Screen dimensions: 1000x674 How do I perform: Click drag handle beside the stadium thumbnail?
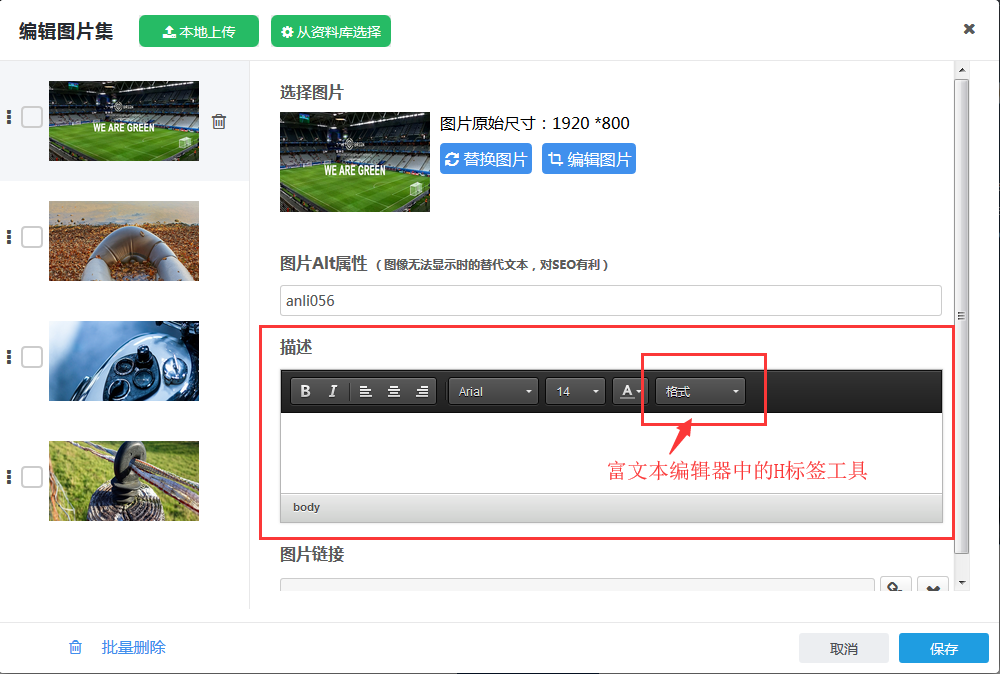(x=9, y=117)
